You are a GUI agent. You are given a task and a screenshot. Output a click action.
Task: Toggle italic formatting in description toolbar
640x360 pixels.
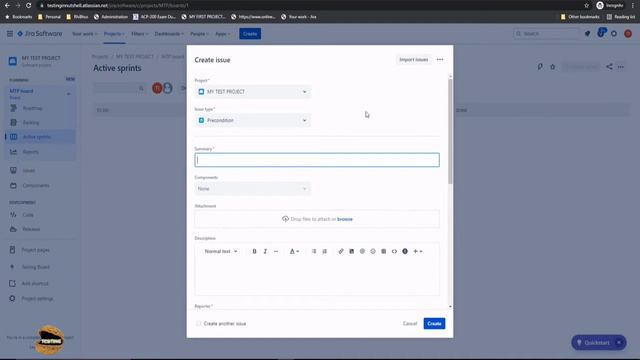click(265, 251)
